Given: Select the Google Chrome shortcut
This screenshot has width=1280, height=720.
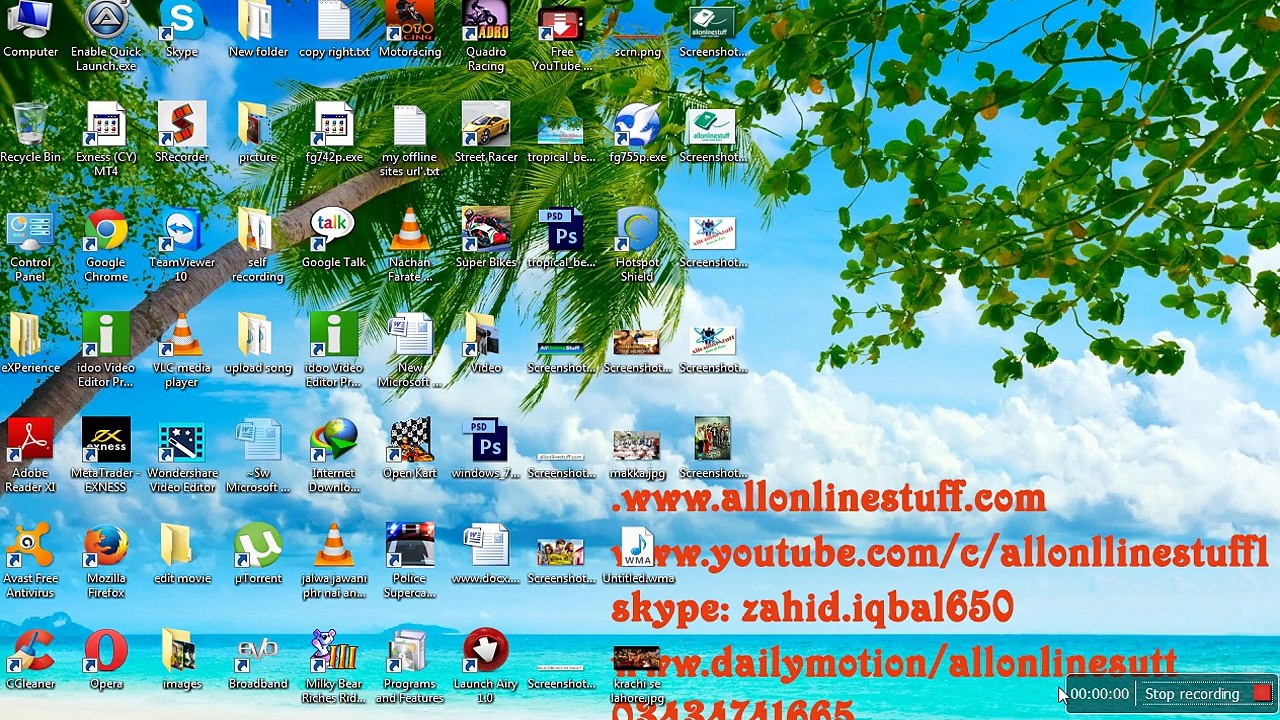Looking at the screenshot, I should [x=106, y=246].
